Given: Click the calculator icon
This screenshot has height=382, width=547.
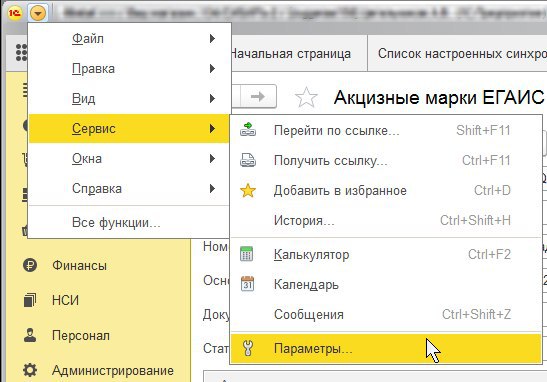Looking at the screenshot, I should [x=247, y=254].
